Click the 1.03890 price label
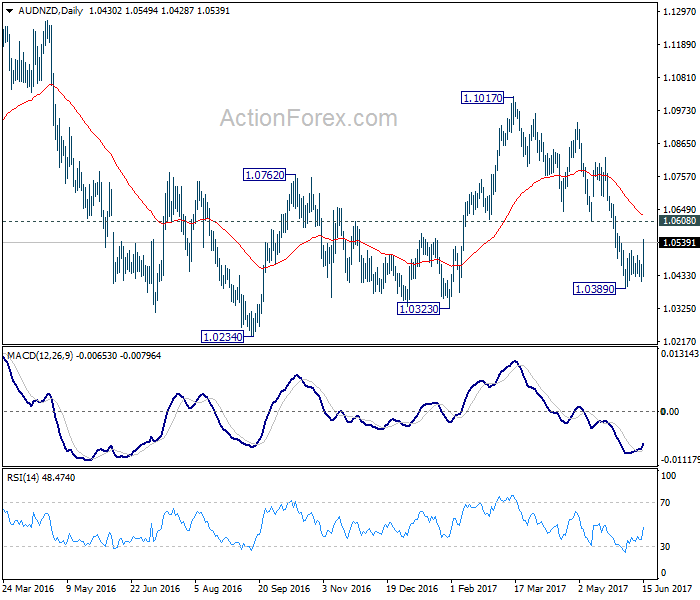 click(x=595, y=289)
